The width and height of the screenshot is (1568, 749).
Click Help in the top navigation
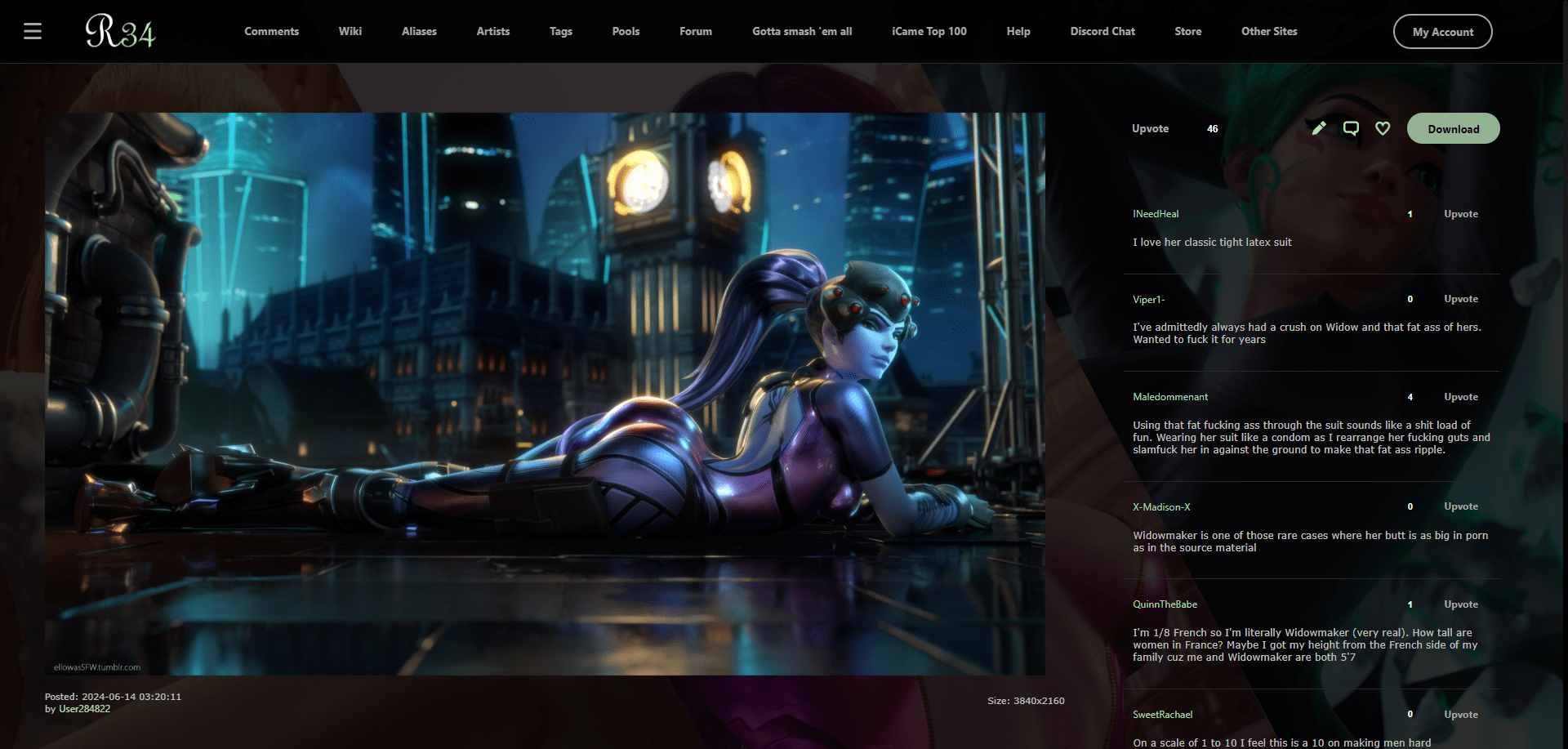pos(1018,31)
